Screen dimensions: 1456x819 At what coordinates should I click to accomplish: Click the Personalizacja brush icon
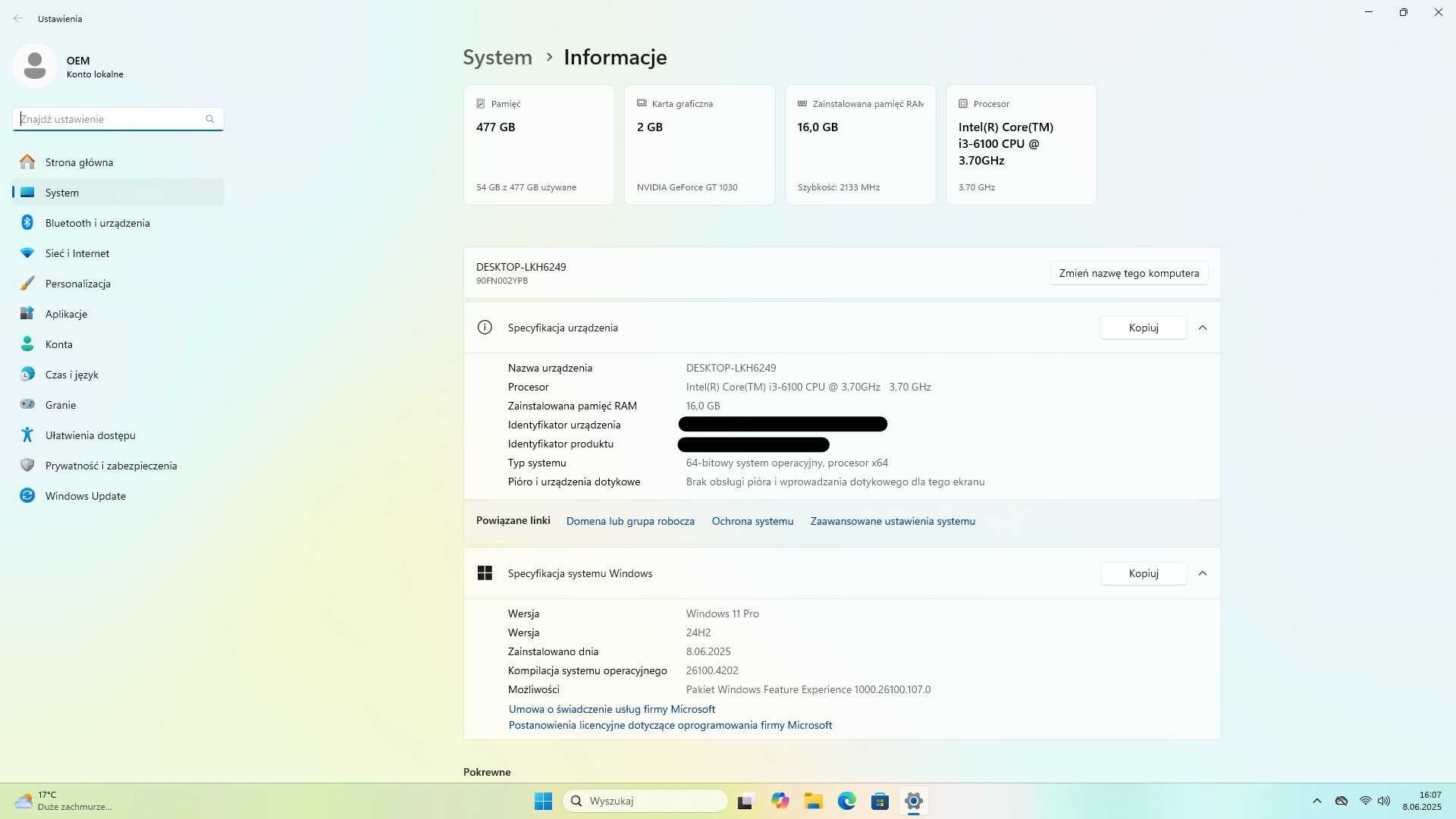tap(27, 283)
